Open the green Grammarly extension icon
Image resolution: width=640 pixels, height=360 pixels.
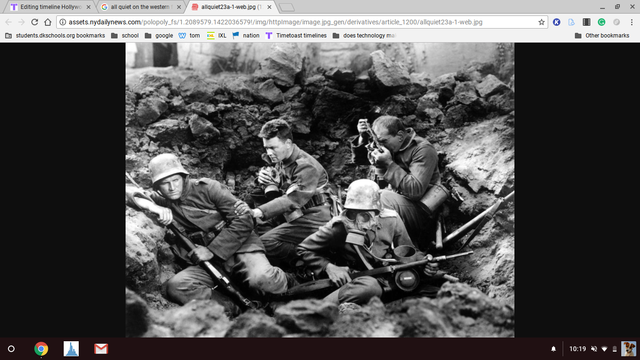point(602,22)
